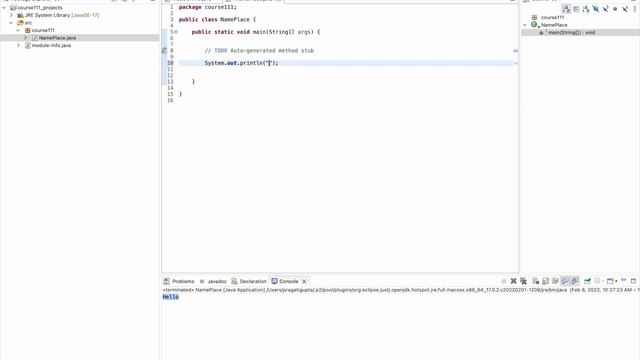Screen dimensions: 640x360
Task: Click the terminated NamePlace launch description
Action: (x=401, y=290)
